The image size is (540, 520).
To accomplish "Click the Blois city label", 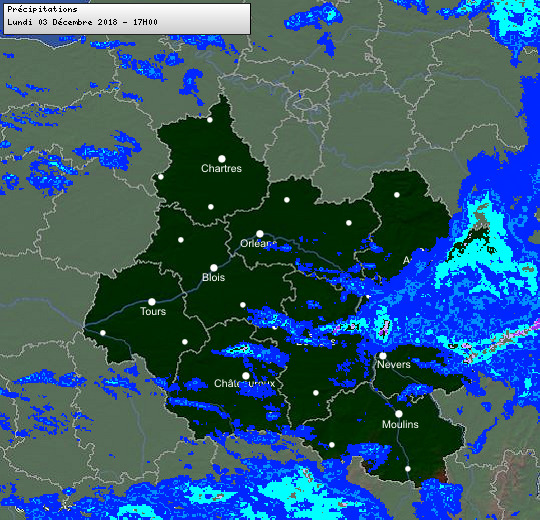I will (214, 277).
